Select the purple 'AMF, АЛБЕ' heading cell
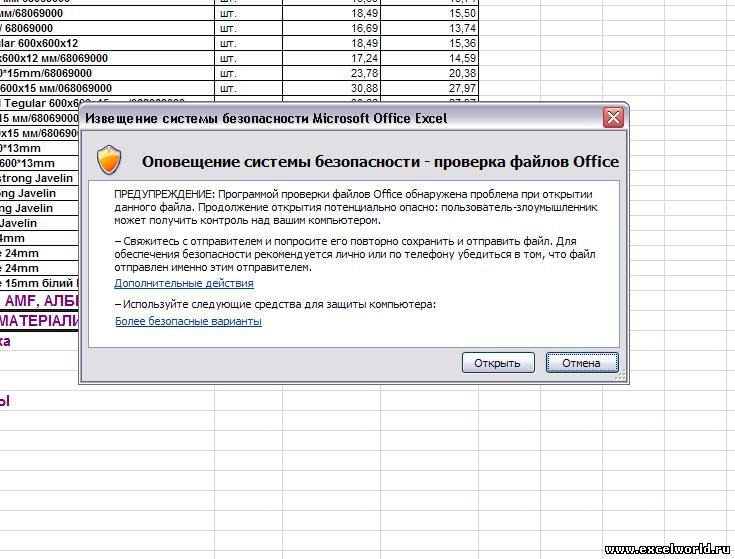Screen dimensions: 735x559 39,300
